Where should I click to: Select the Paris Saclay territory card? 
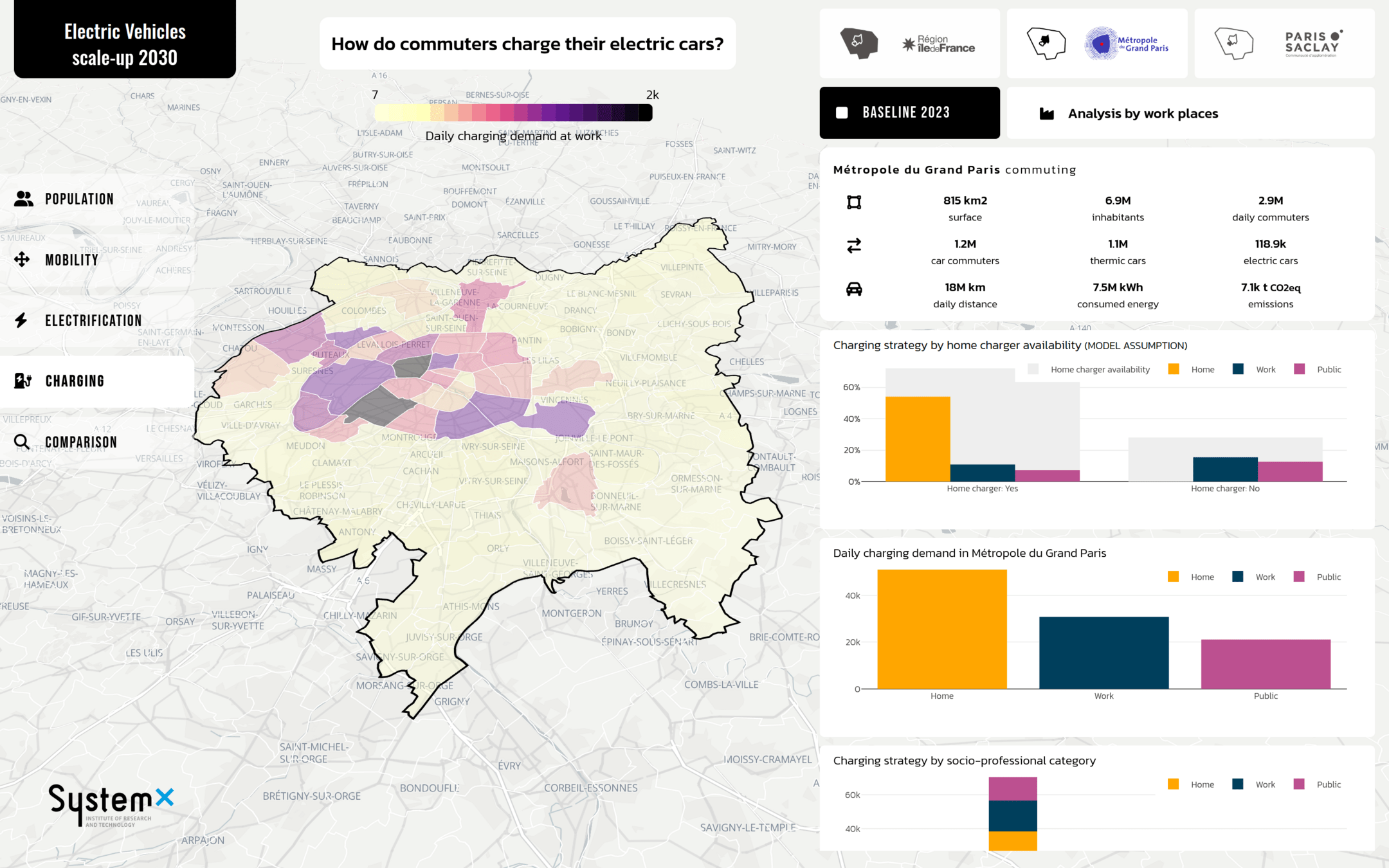[x=1284, y=44]
